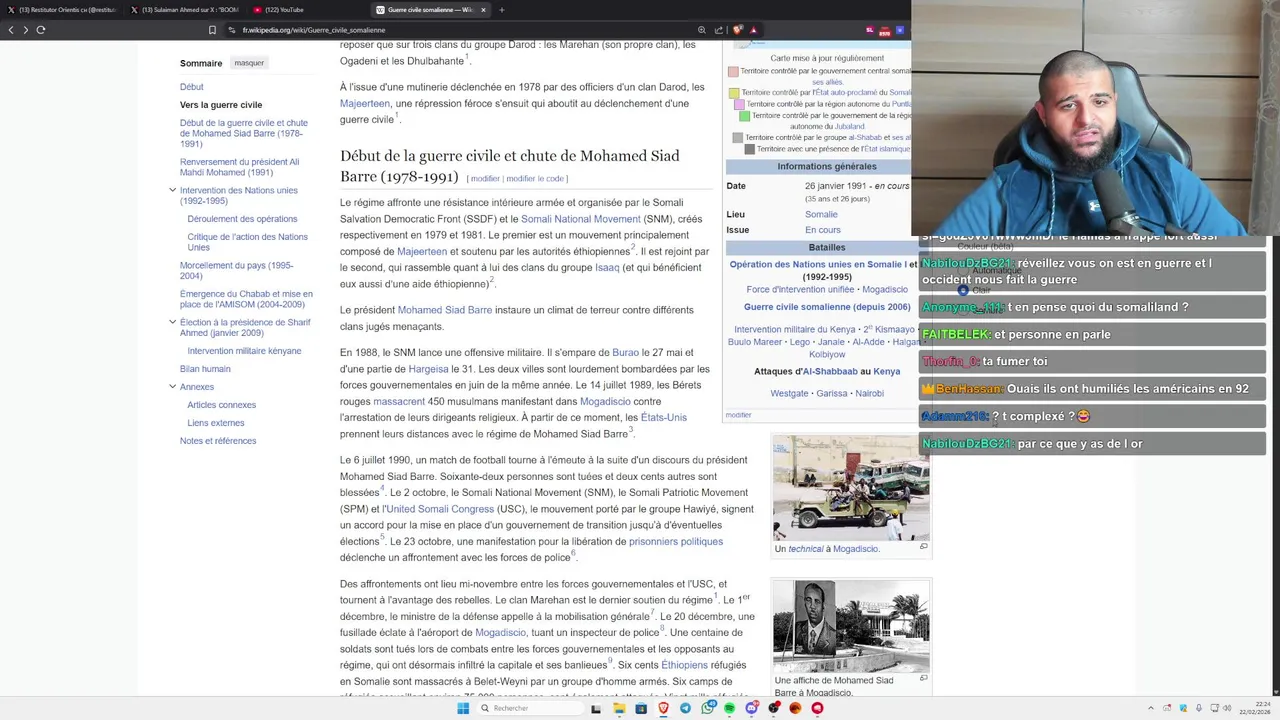Screen dimensions: 1280x720
Task: Open the Brave Shields lion icon
Action: tap(738, 30)
